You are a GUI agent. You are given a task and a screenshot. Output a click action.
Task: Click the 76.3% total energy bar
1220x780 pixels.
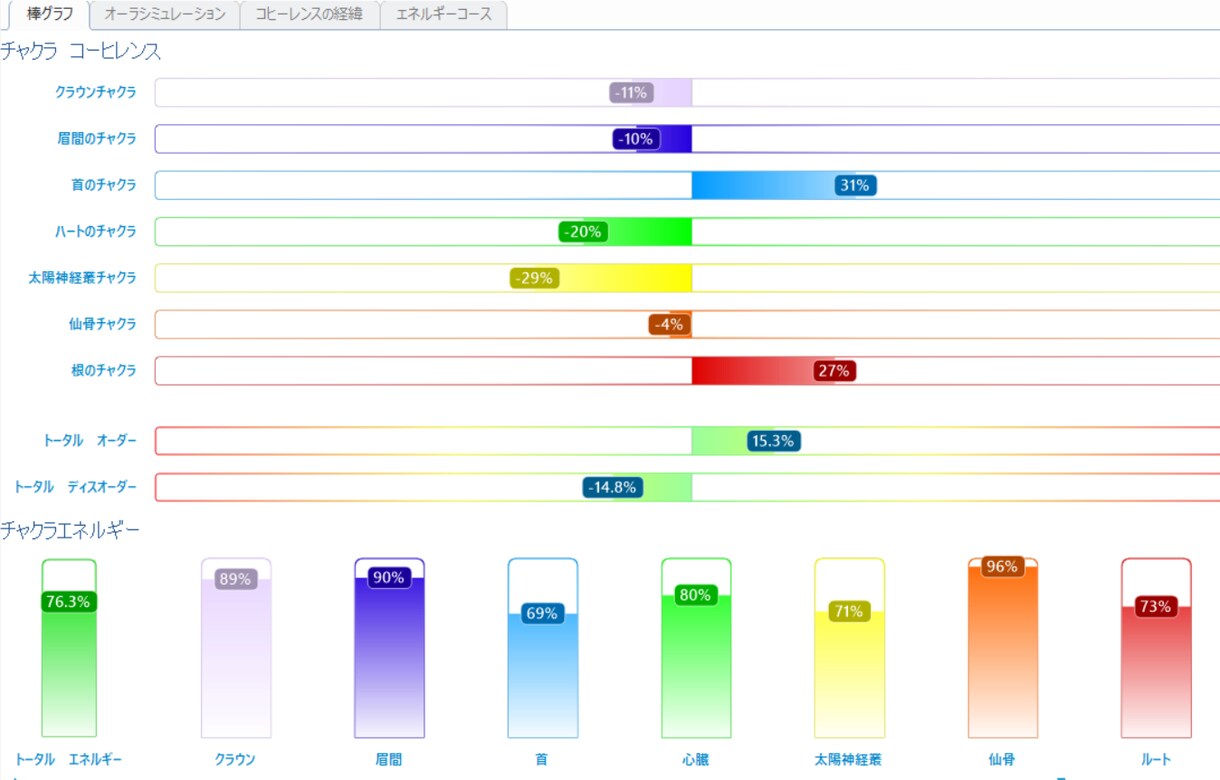(69, 648)
